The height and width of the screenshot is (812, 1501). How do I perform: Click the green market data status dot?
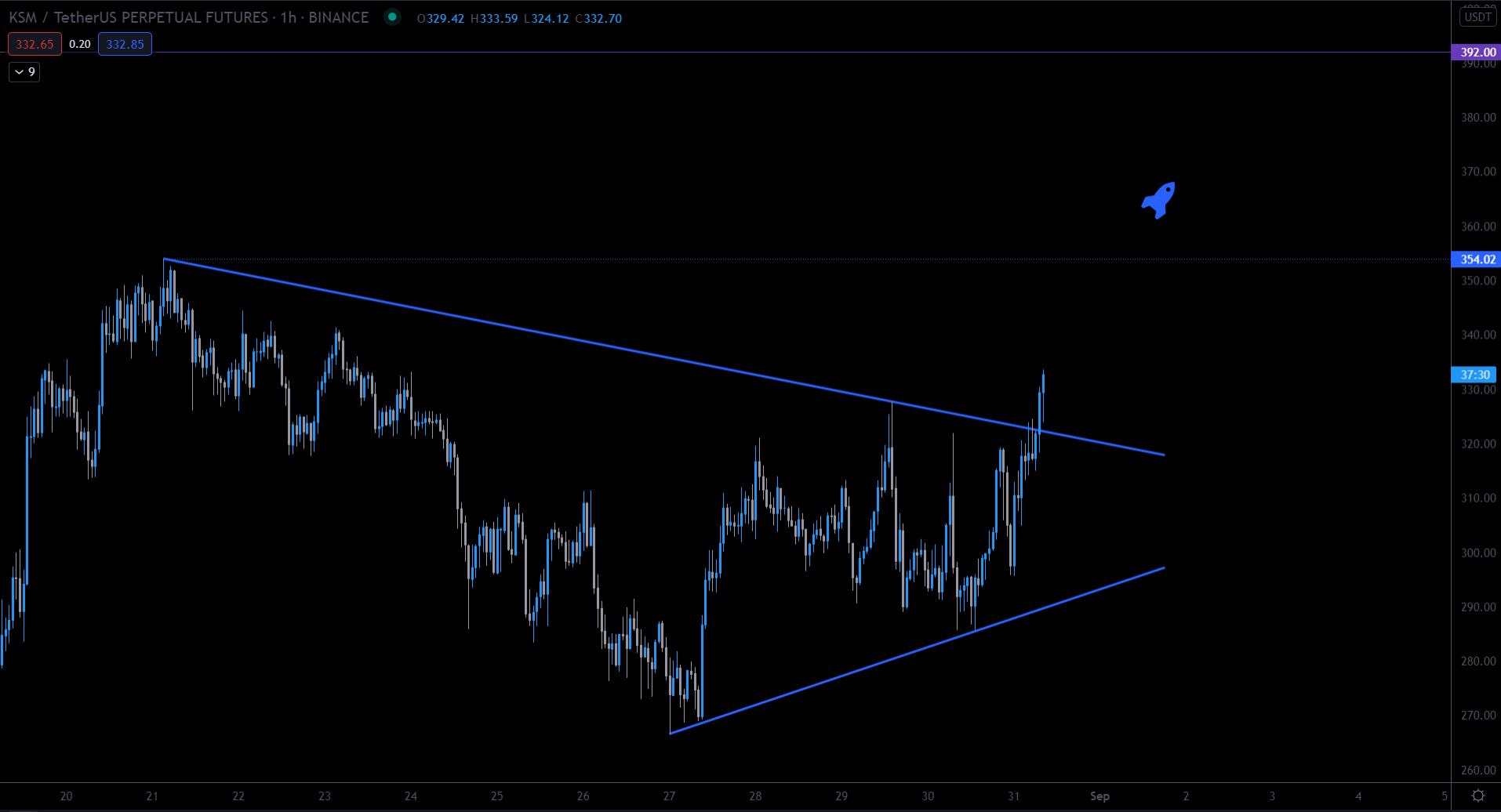pos(391,16)
